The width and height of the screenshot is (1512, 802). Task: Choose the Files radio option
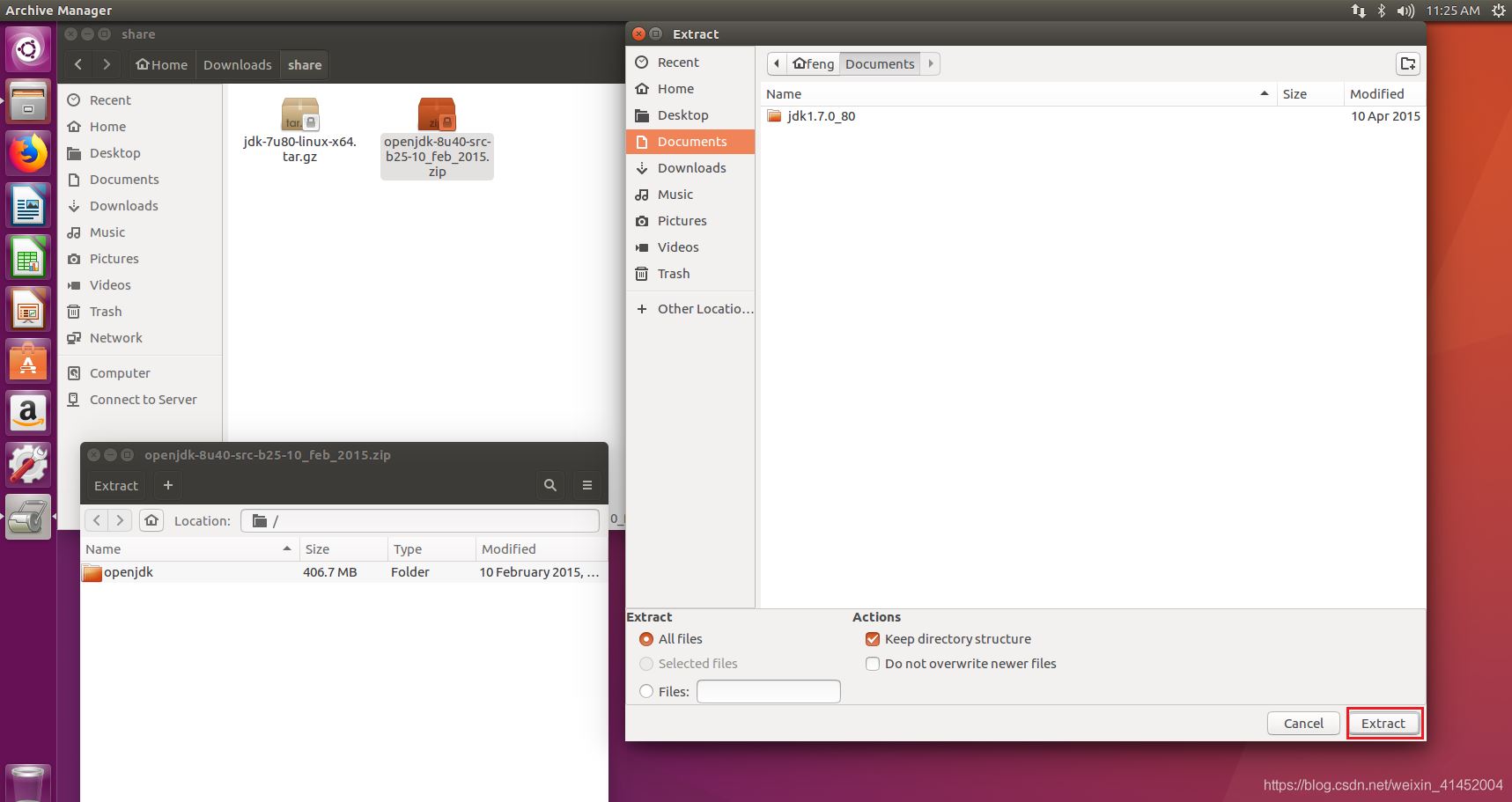point(646,692)
